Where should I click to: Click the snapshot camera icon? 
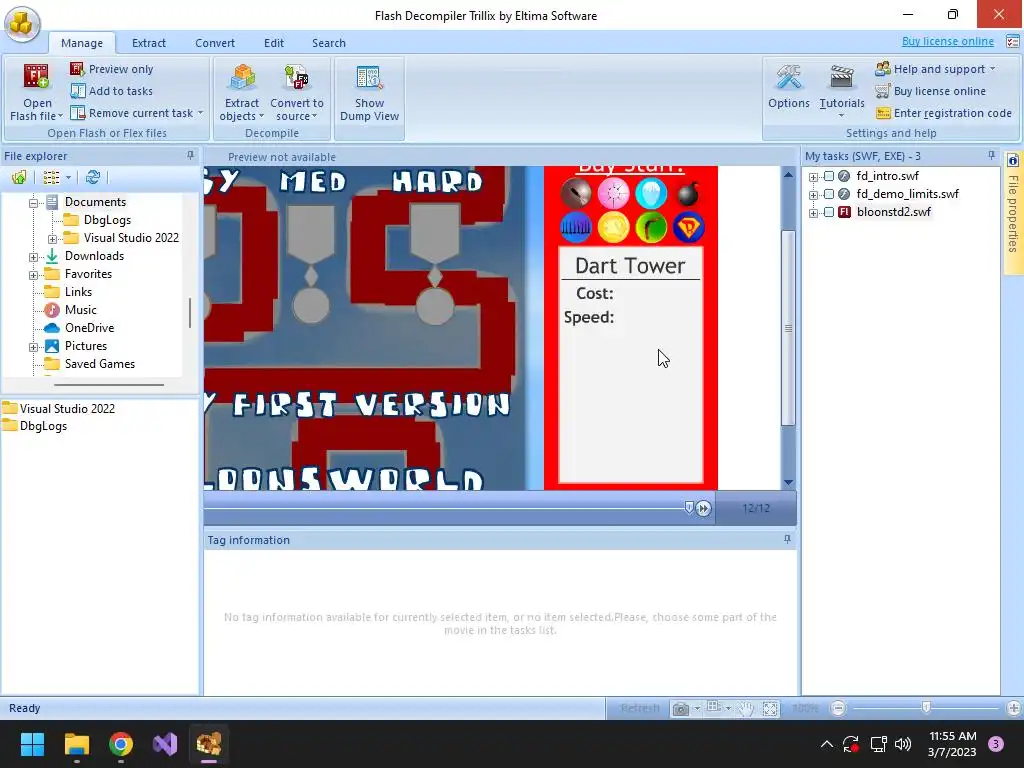(680, 709)
